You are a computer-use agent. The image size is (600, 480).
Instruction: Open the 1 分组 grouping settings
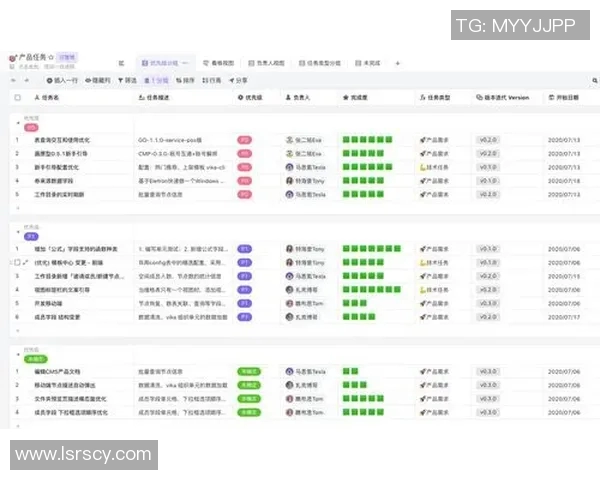click(x=156, y=80)
